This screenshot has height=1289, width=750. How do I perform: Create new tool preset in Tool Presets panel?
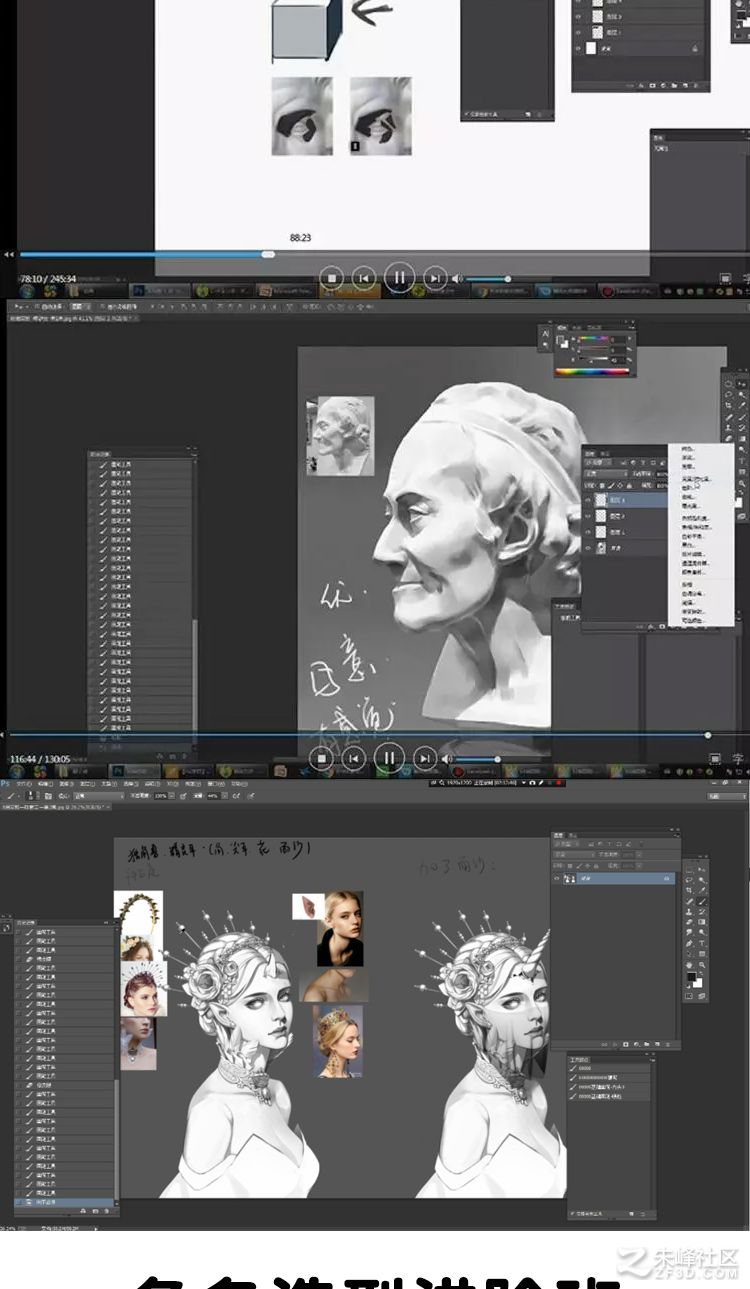(632, 1214)
